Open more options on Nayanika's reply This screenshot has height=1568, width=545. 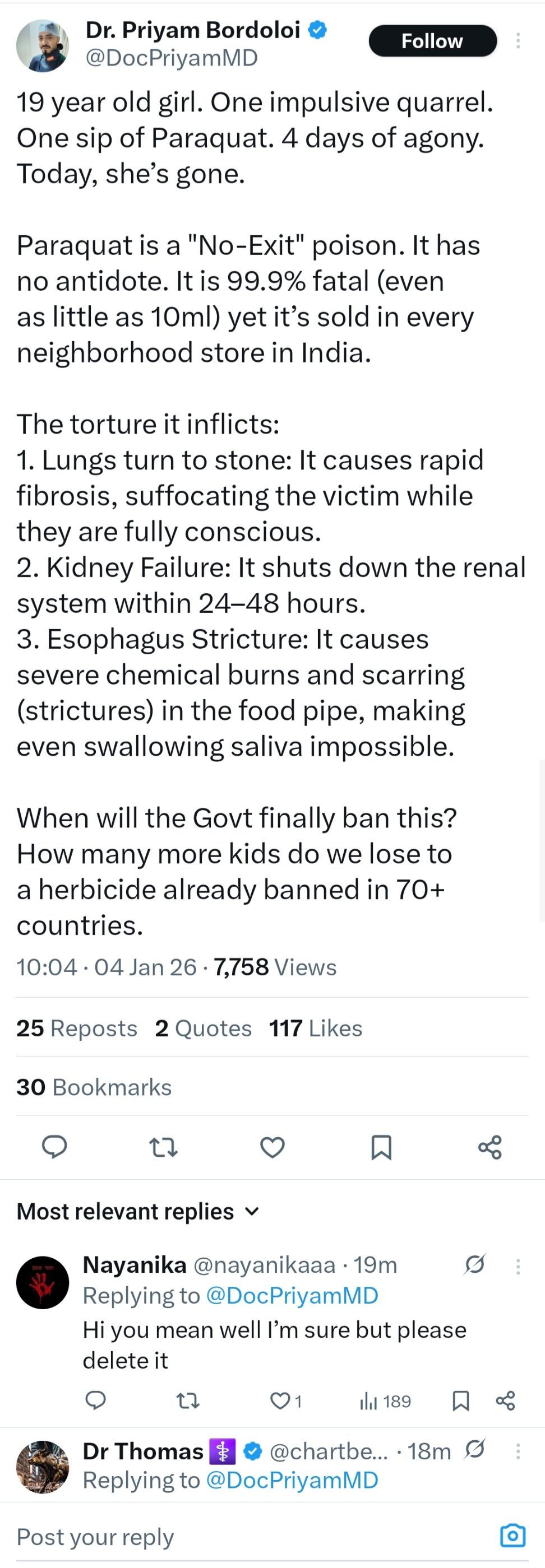518,1267
